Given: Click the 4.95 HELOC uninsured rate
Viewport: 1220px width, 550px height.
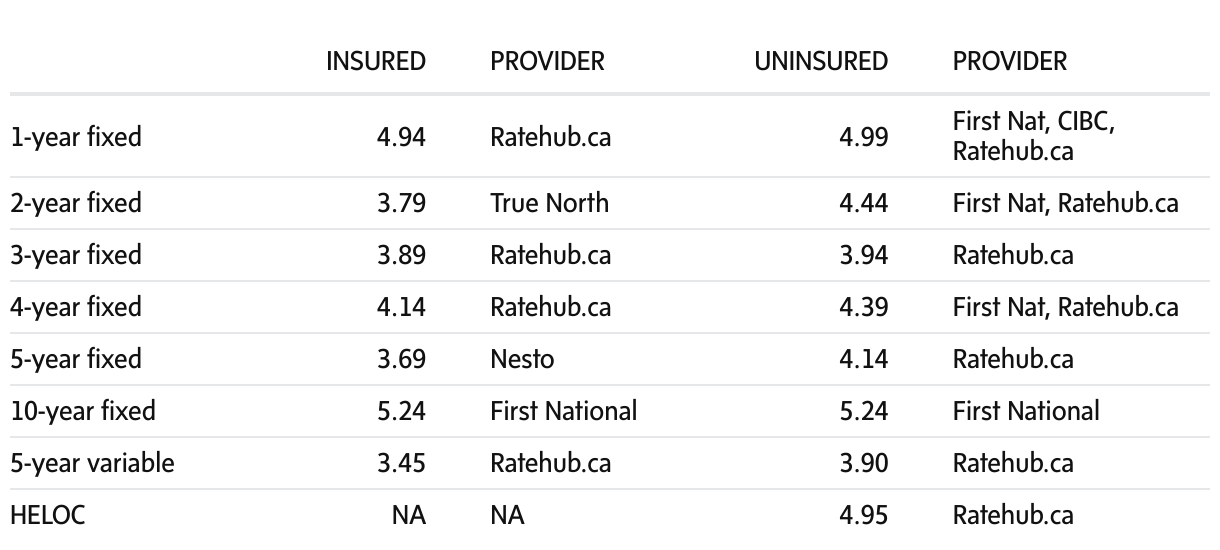Looking at the screenshot, I should point(863,515).
